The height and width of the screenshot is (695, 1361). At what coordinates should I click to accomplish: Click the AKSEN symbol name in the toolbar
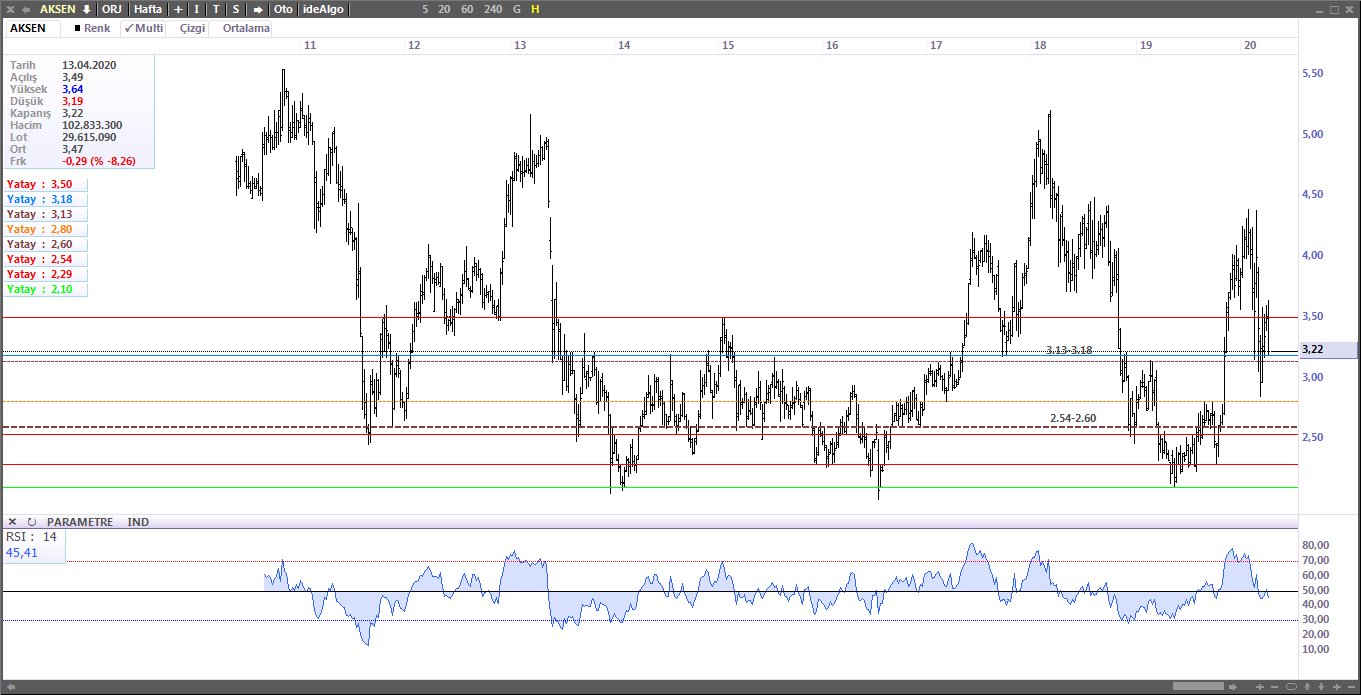(x=58, y=9)
